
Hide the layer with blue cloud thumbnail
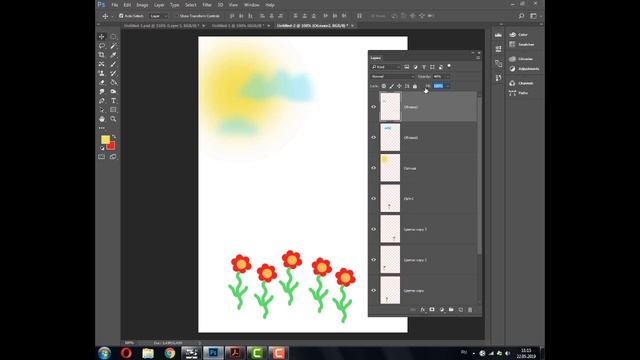point(373,138)
